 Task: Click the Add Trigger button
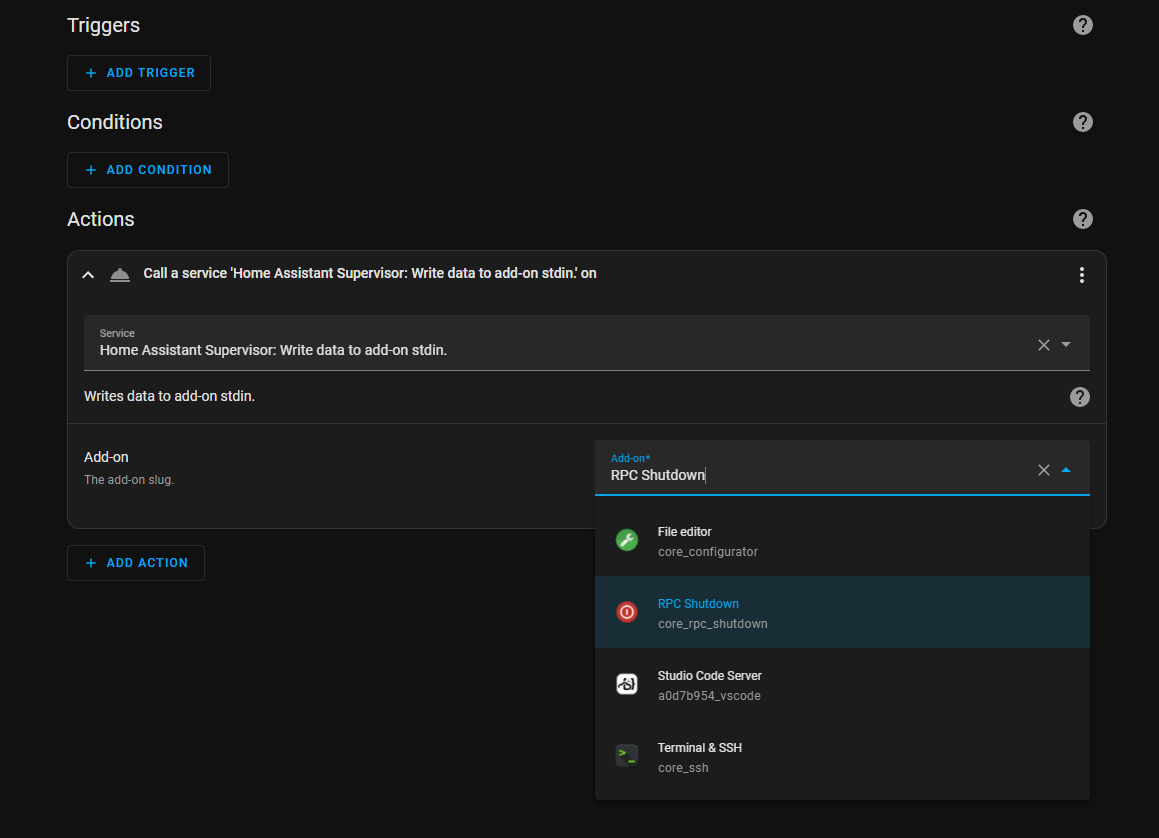(x=138, y=72)
